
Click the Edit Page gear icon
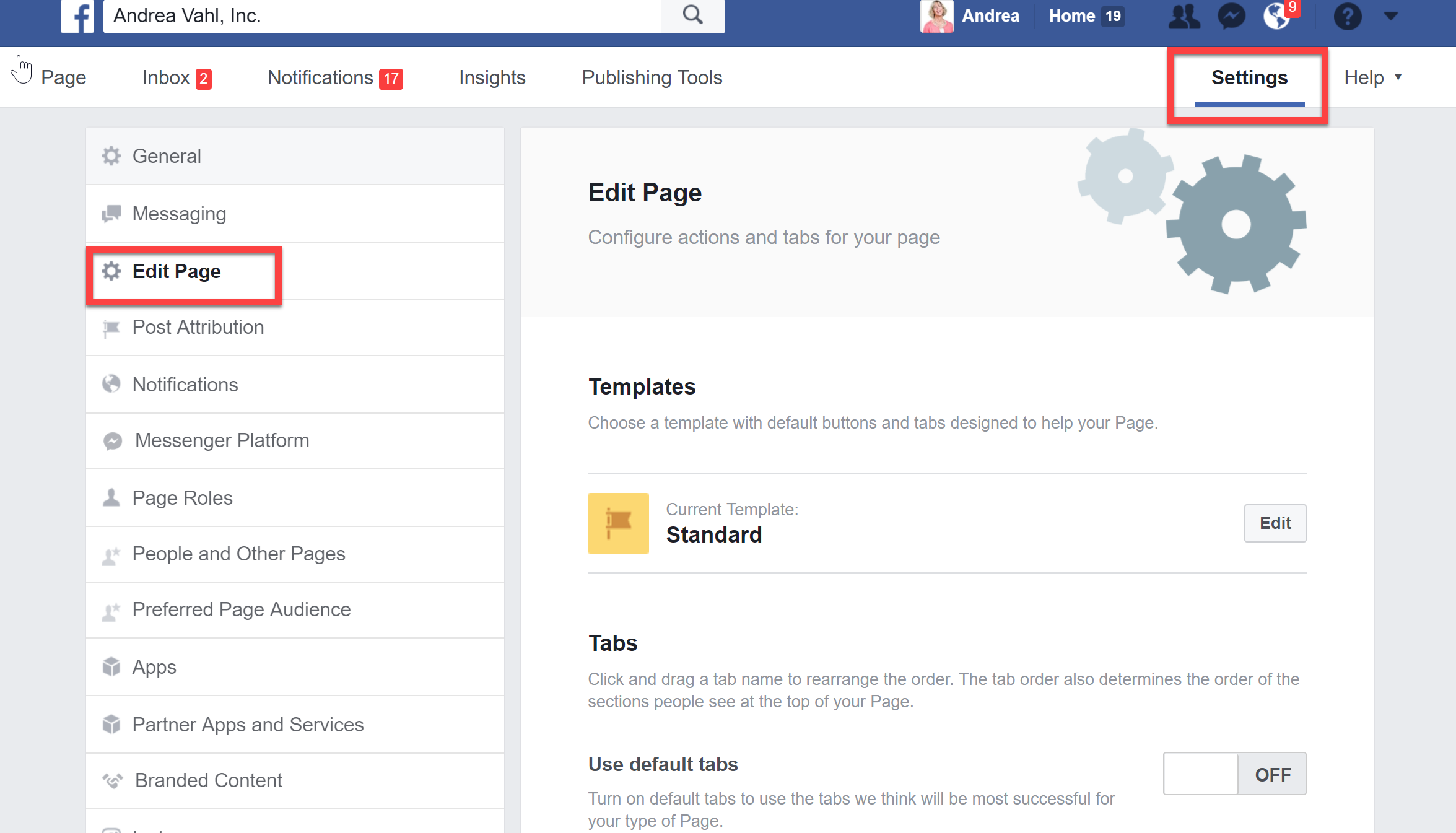tap(112, 270)
